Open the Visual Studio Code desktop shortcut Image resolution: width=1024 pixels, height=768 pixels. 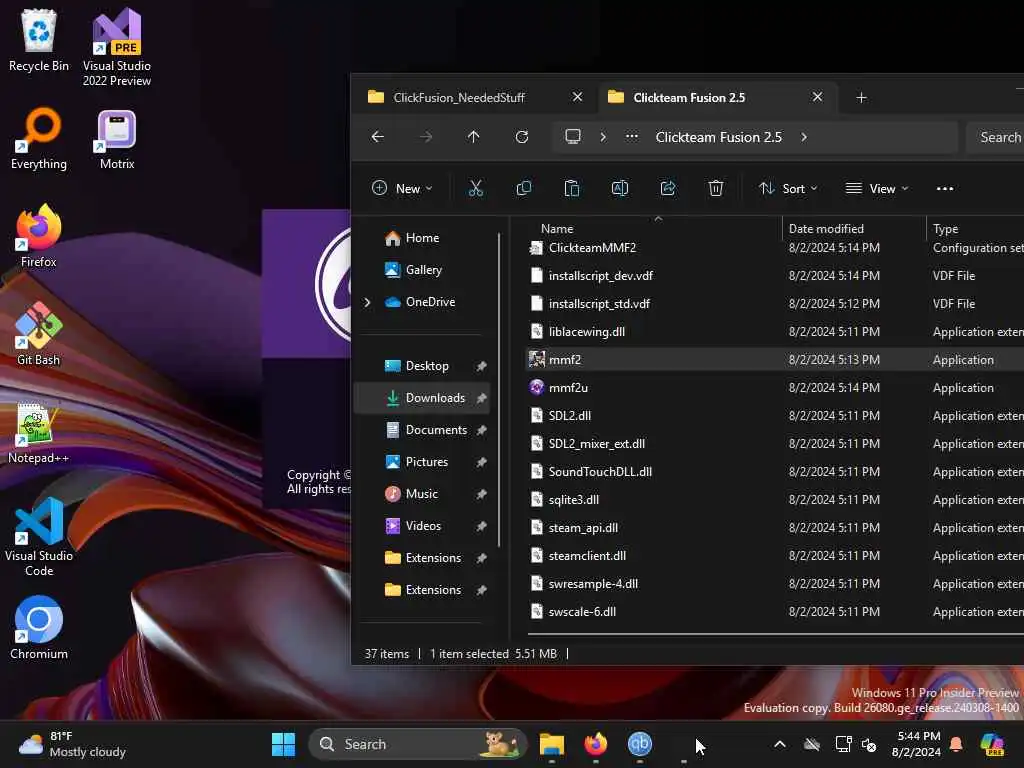click(39, 537)
